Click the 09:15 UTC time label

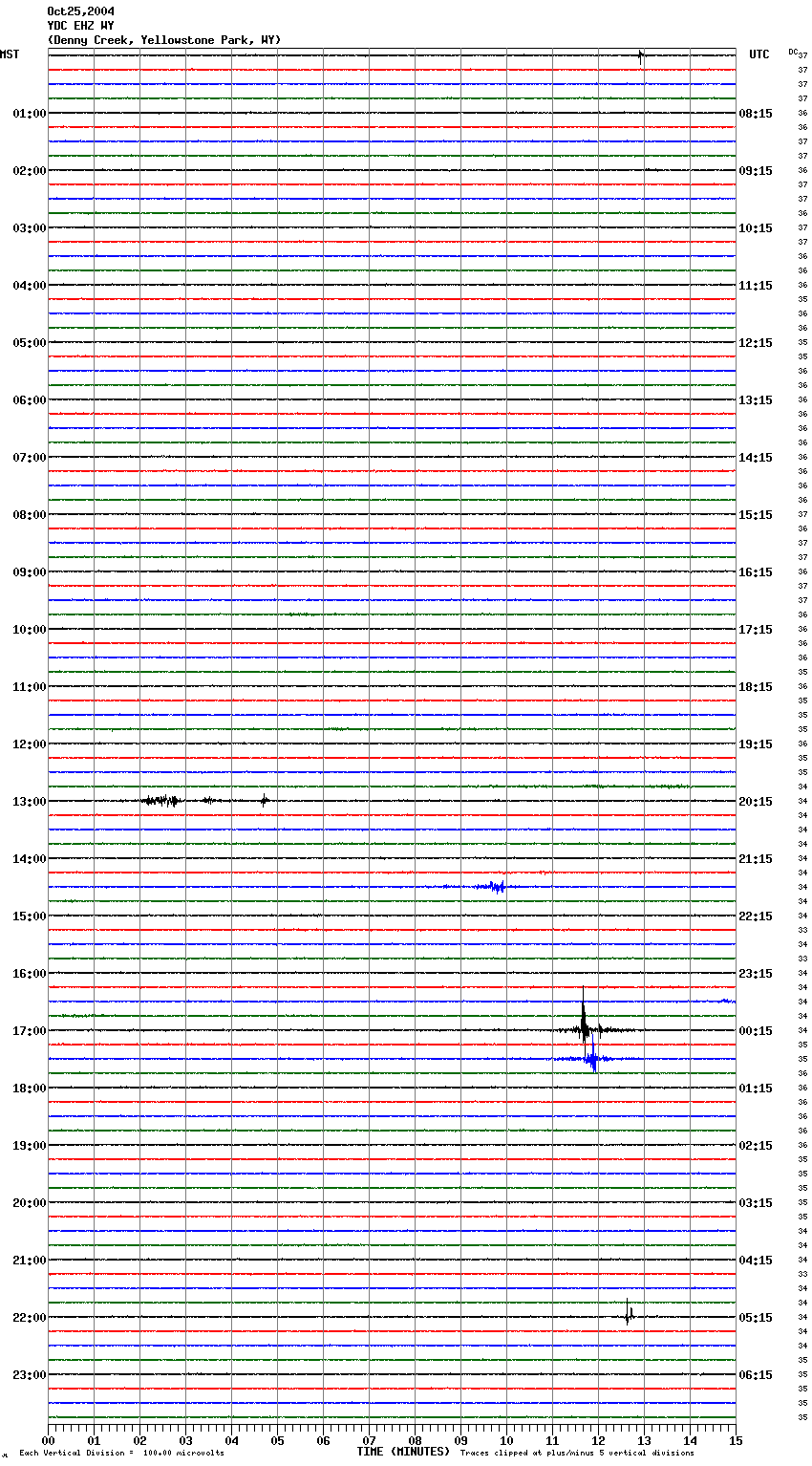(756, 171)
